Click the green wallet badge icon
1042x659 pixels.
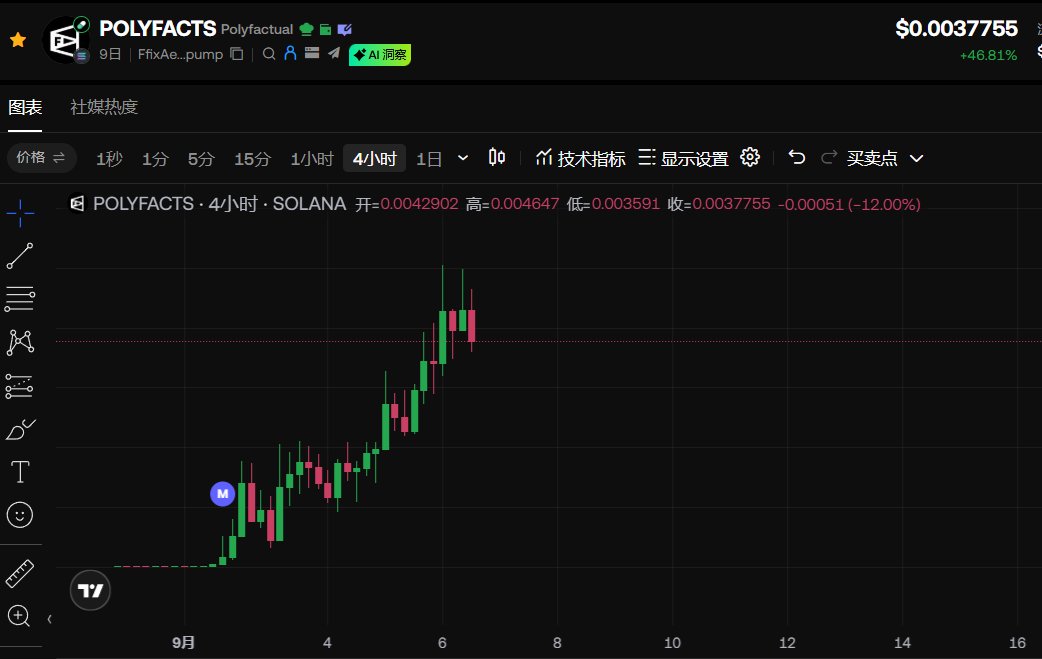325,29
